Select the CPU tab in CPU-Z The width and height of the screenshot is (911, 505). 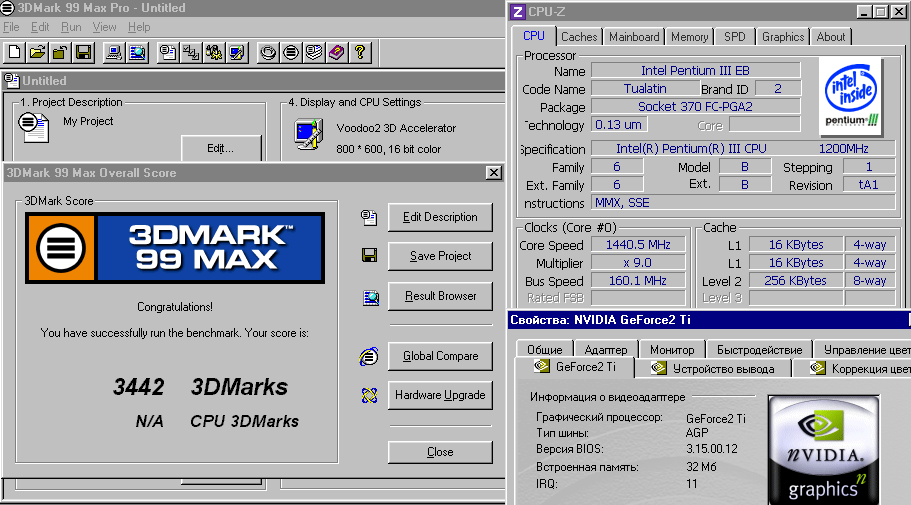pyautogui.click(x=533, y=35)
